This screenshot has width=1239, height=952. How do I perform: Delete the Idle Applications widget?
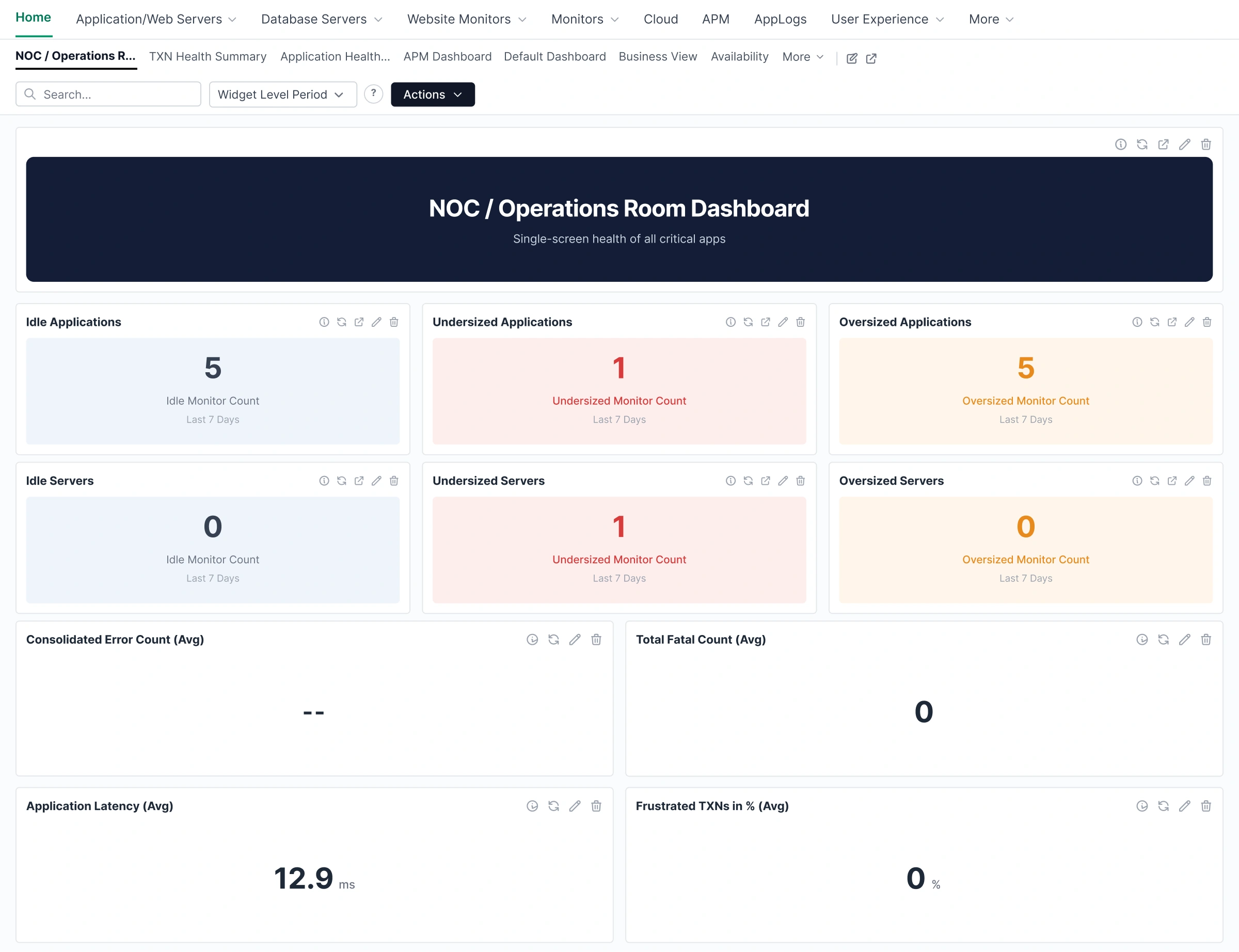pos(394,322)
